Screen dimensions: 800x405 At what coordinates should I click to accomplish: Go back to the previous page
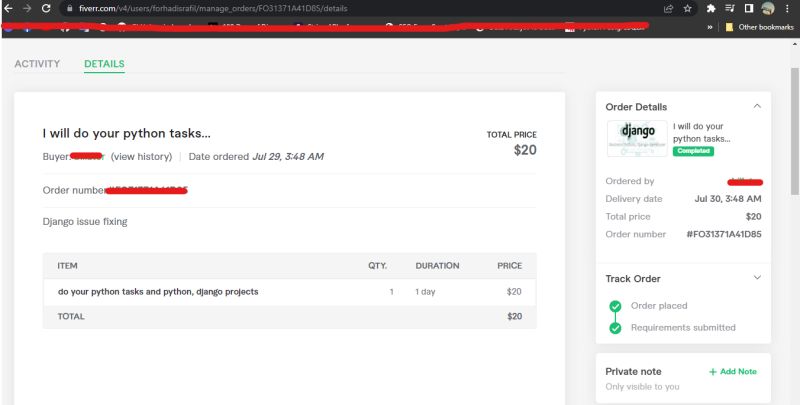pos(8,7)
